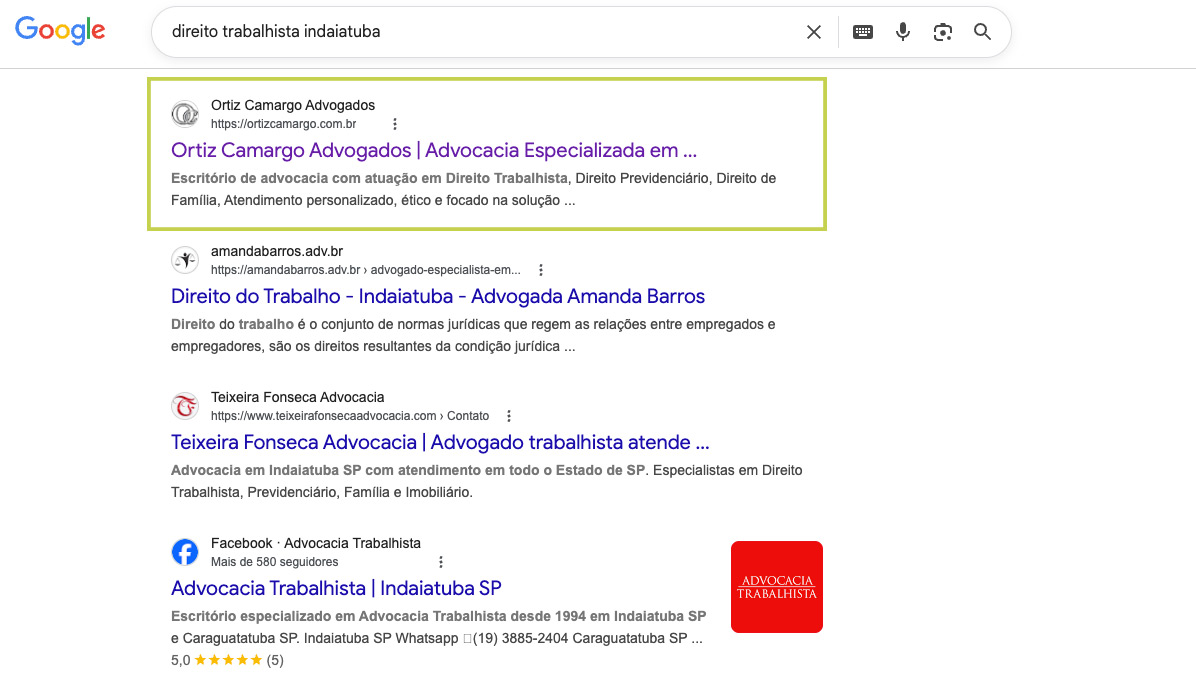The width and height of the screenshot is (1196, 673).
Task: Click the magnifying glass search button
Action: tap(983, 32)
